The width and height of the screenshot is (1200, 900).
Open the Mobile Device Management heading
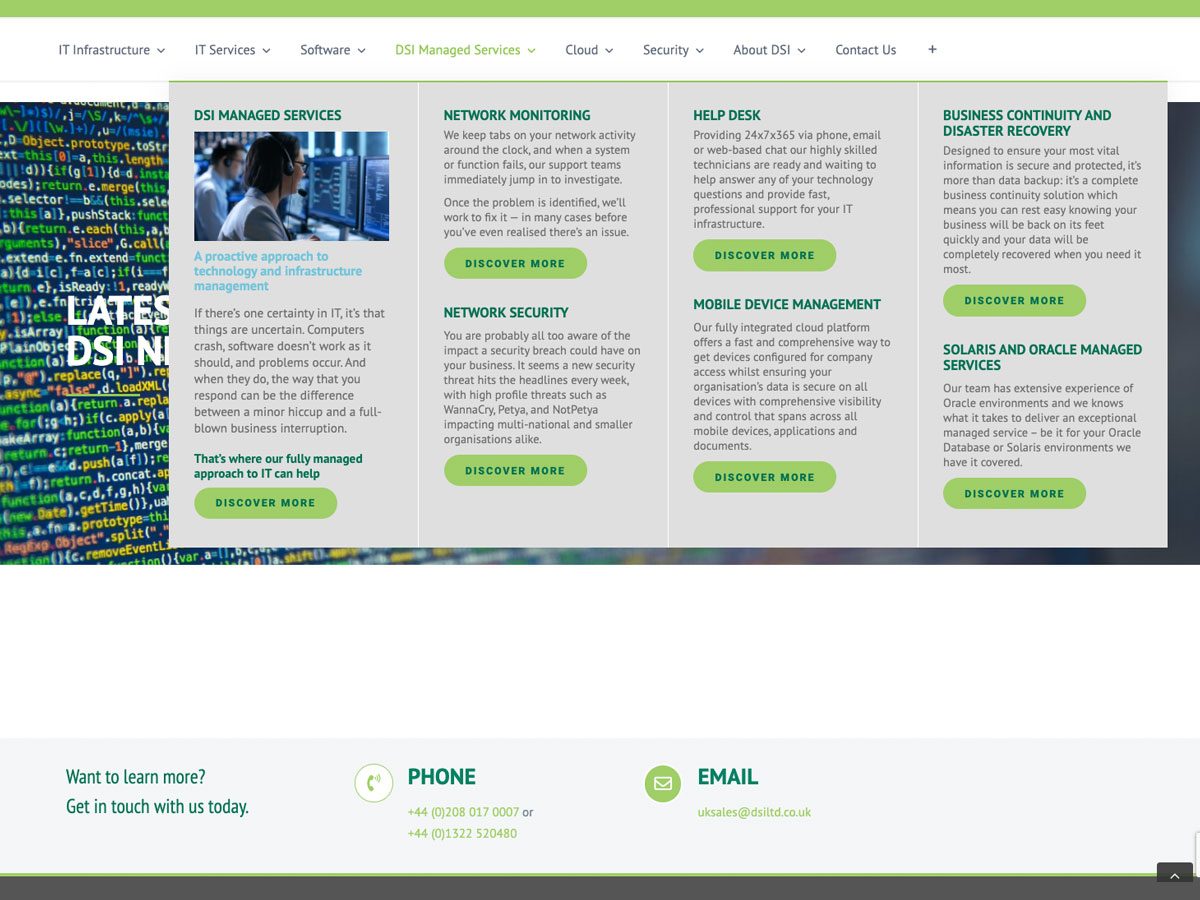[787, 304]
